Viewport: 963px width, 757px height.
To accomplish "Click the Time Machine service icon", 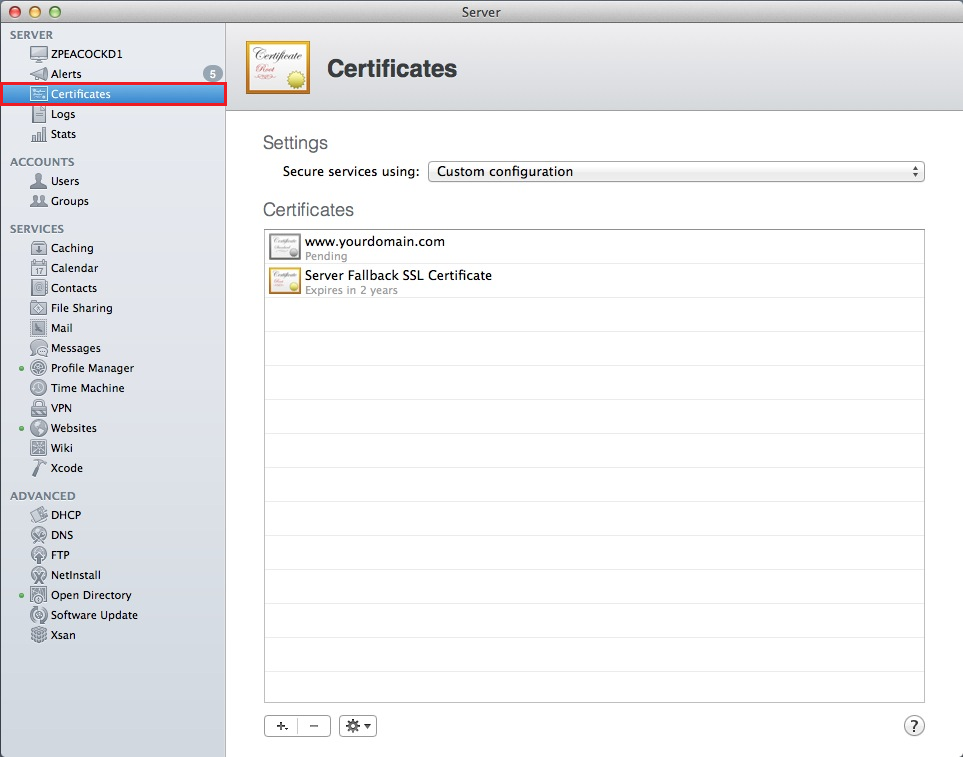I will tap(39, 388).
